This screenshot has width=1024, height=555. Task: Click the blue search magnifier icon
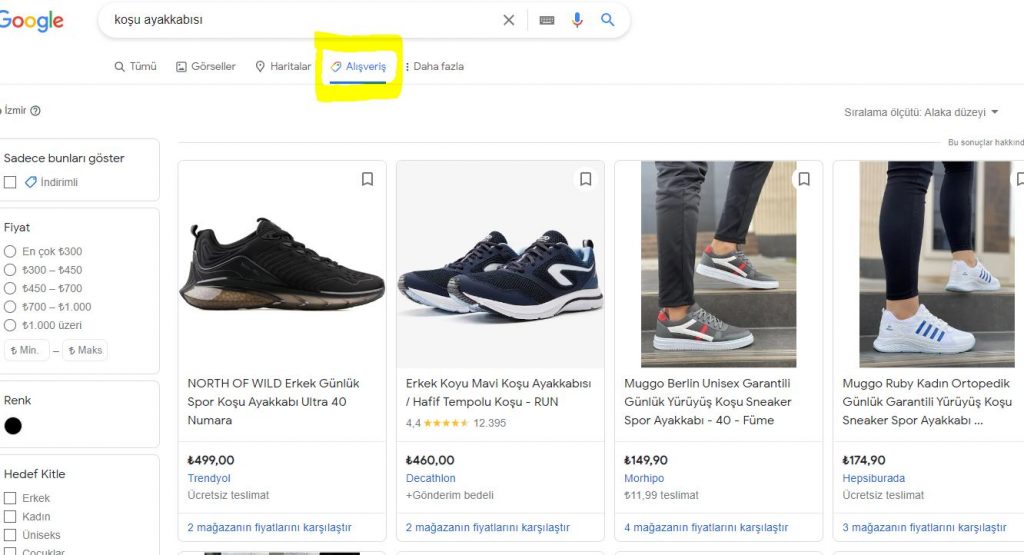click(x=607, y=20)
